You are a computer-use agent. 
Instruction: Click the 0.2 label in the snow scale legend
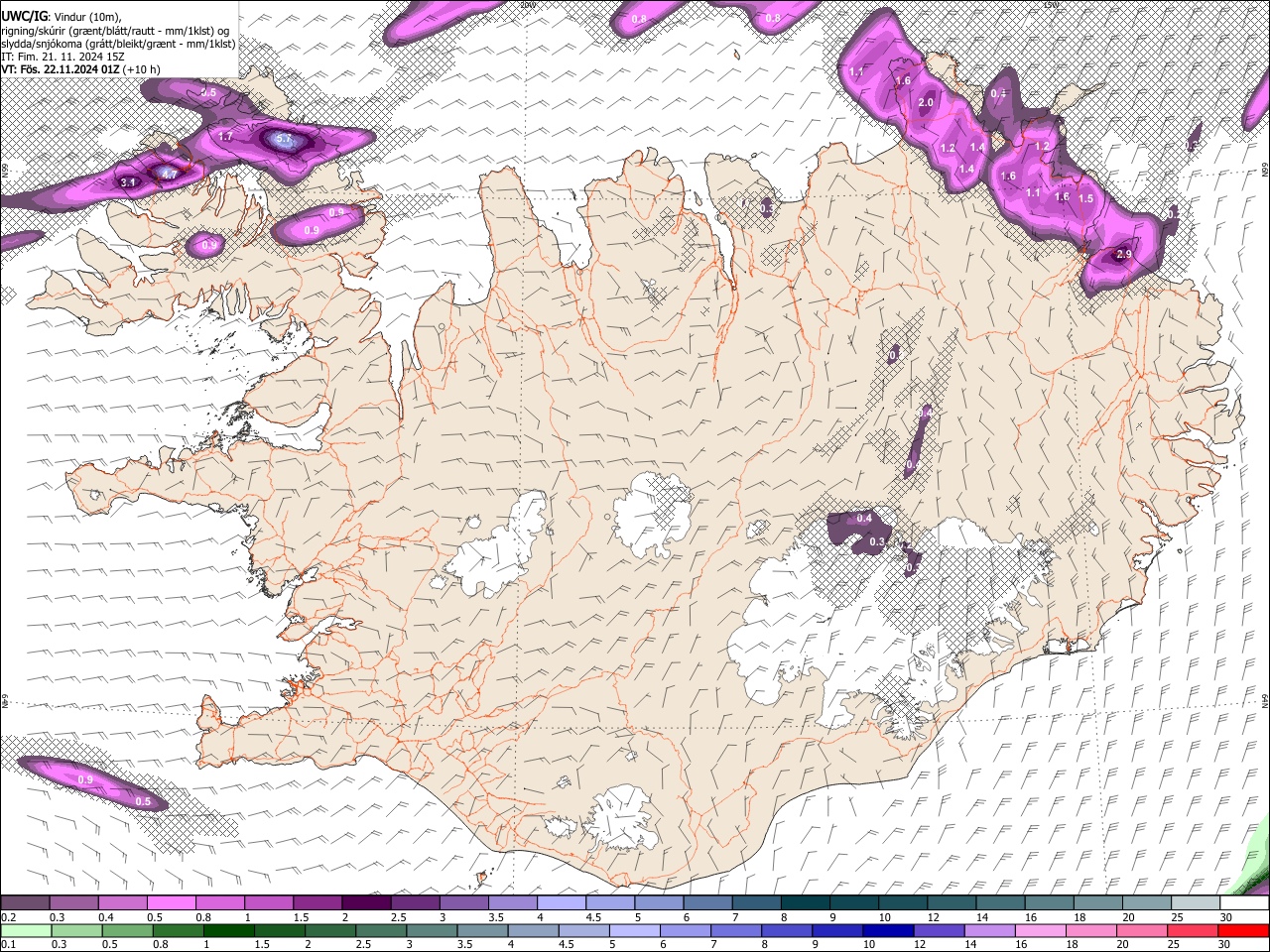point(8,917)
